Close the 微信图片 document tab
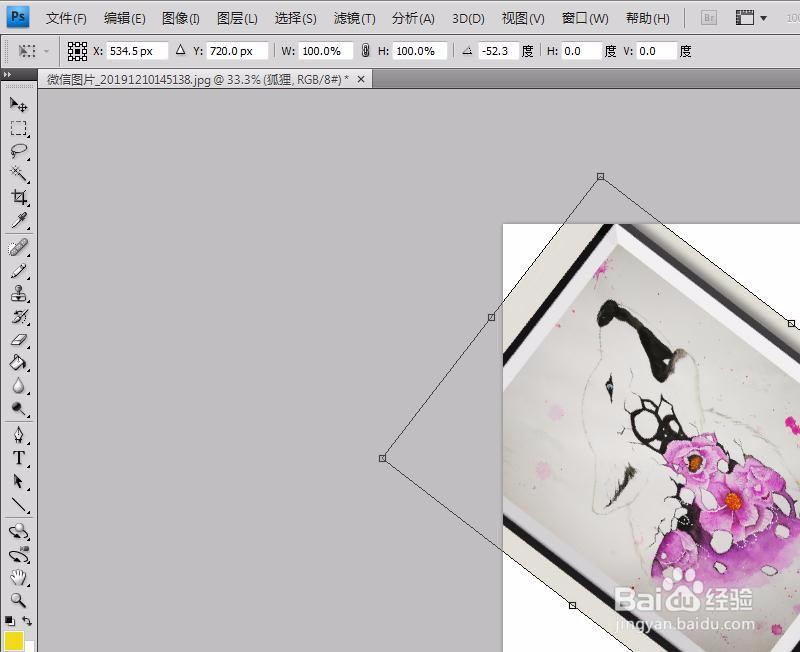The image size is (800, 652). point(361,79)
